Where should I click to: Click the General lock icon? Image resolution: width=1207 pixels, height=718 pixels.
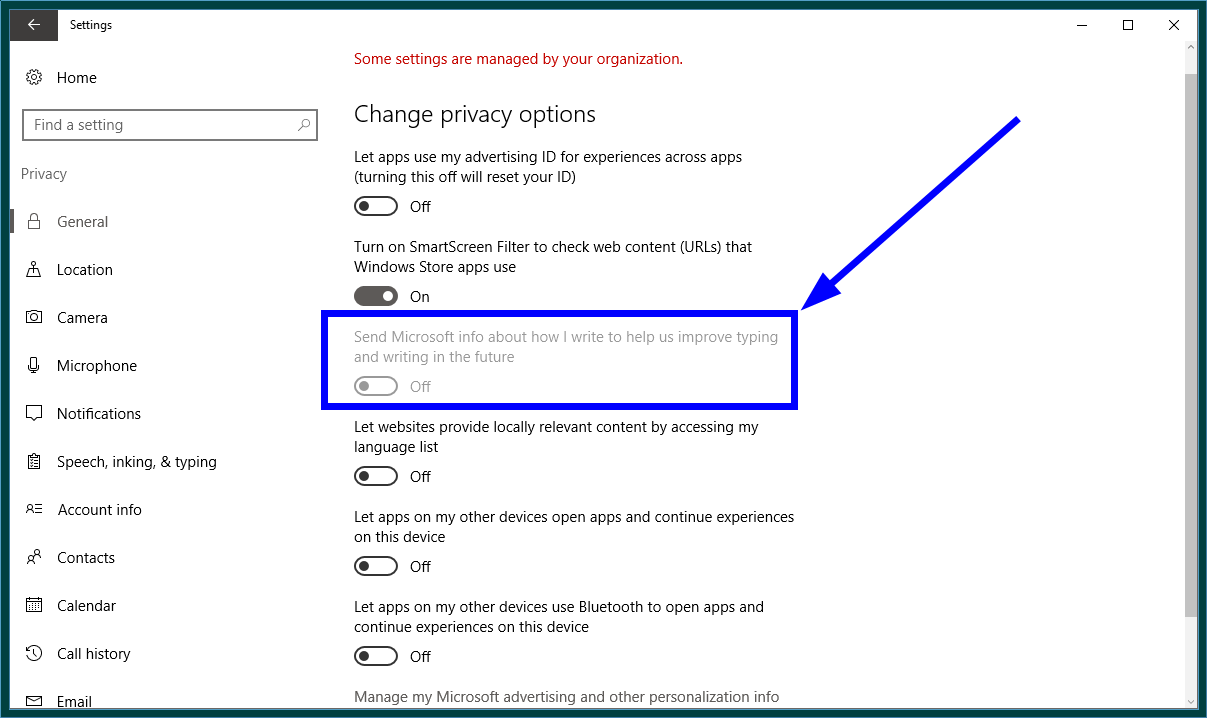[34, 221]
